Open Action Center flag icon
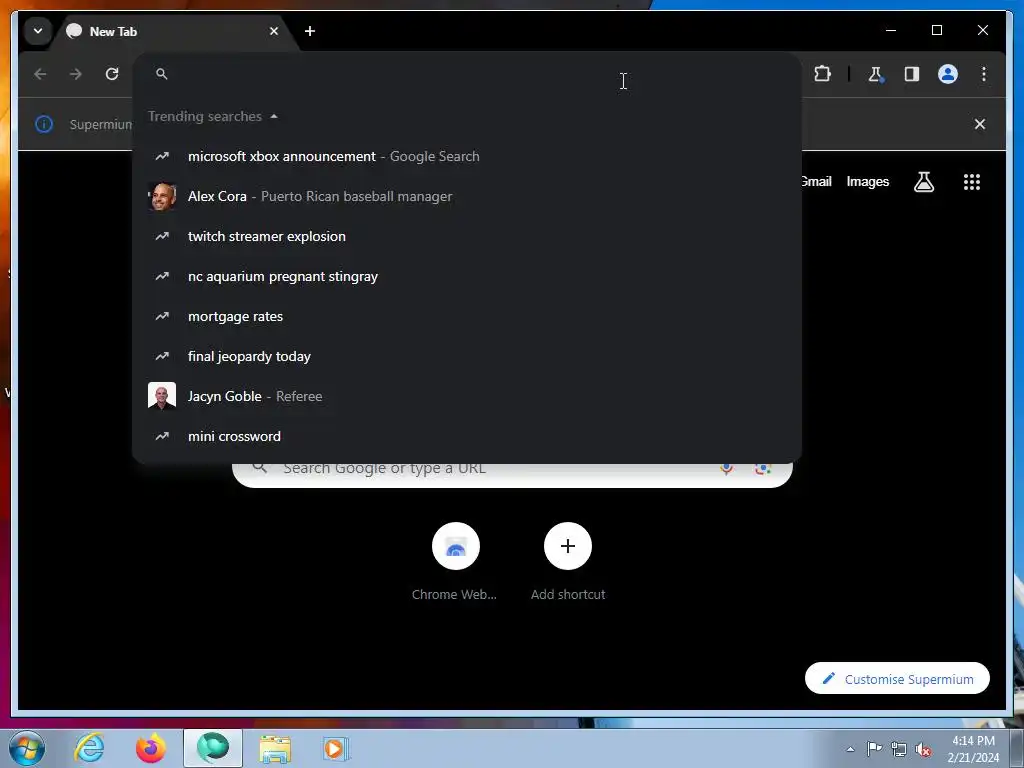1024x768 pixels. point(874,748)
